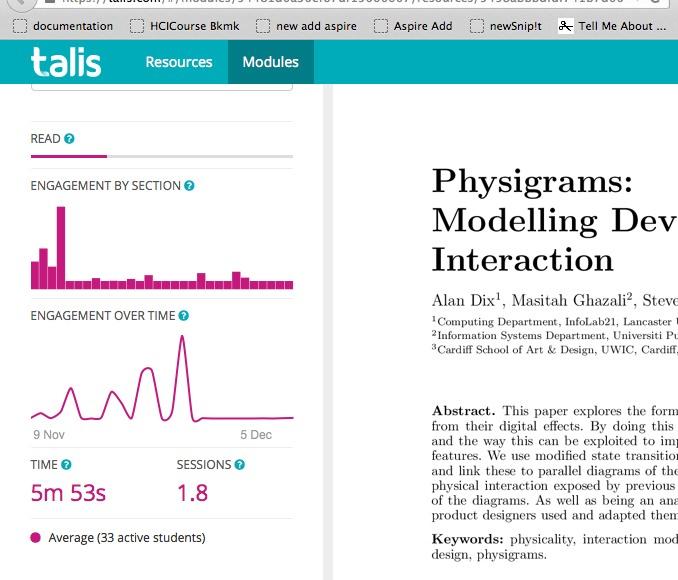Click the pink Average legend dot
The image size is (678, 580).
[35, 538]
